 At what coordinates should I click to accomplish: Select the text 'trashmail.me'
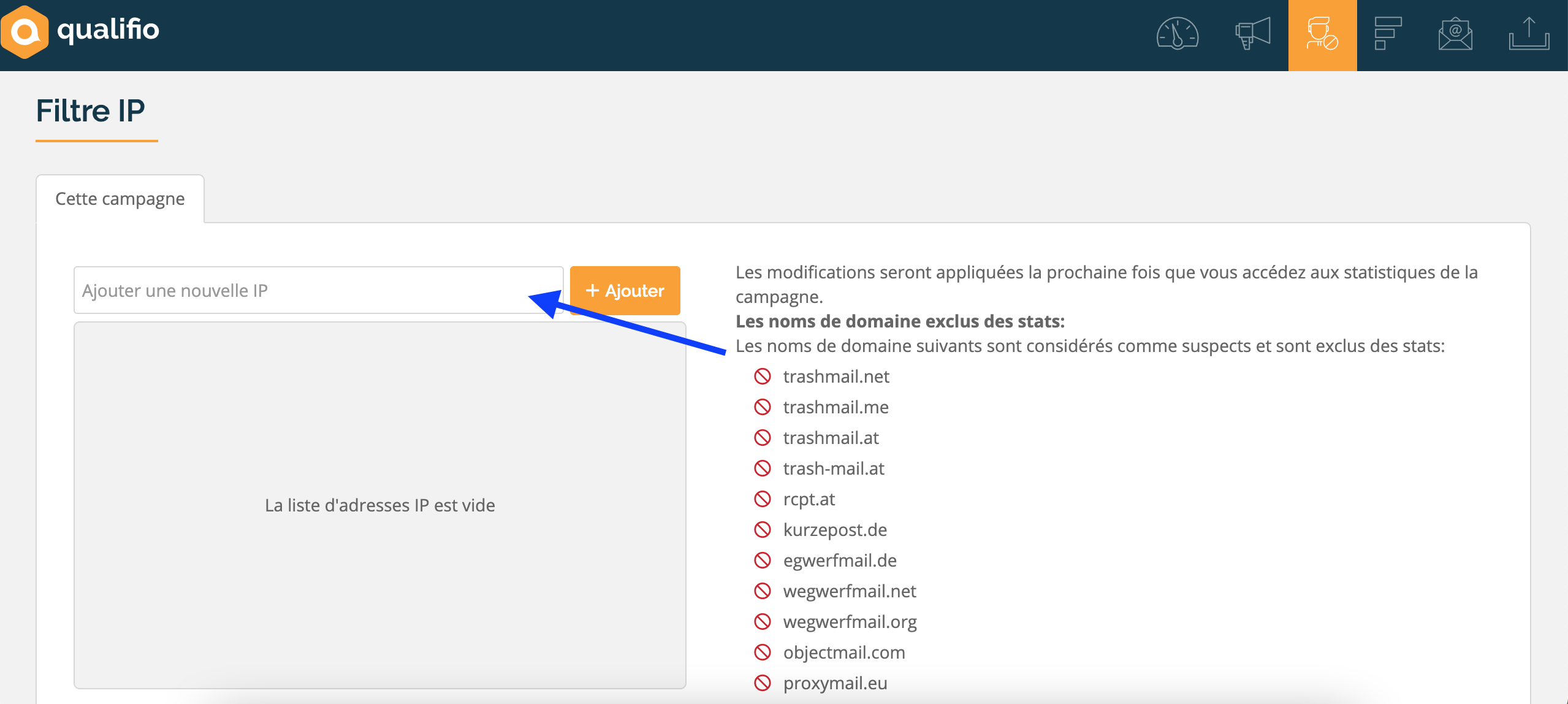[835, 407]
